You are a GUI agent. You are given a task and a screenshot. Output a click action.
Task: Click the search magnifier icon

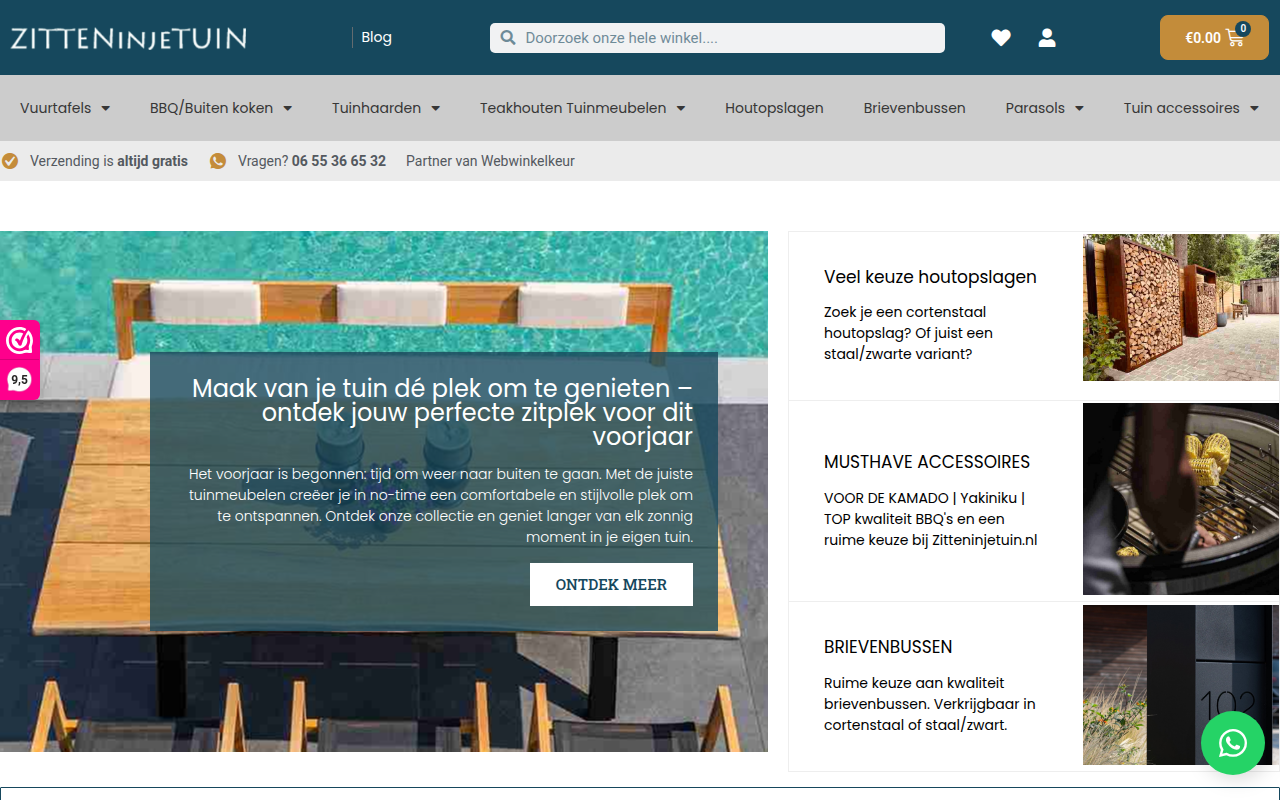pos(508,38)
